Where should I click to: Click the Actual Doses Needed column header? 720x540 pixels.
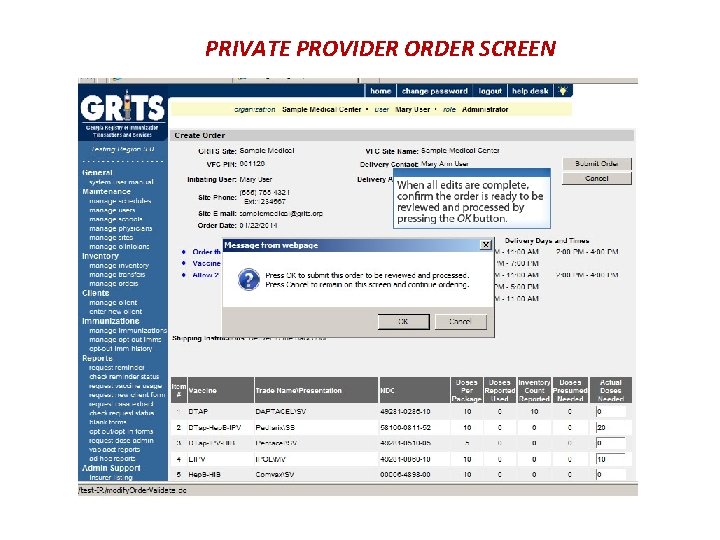611,390
